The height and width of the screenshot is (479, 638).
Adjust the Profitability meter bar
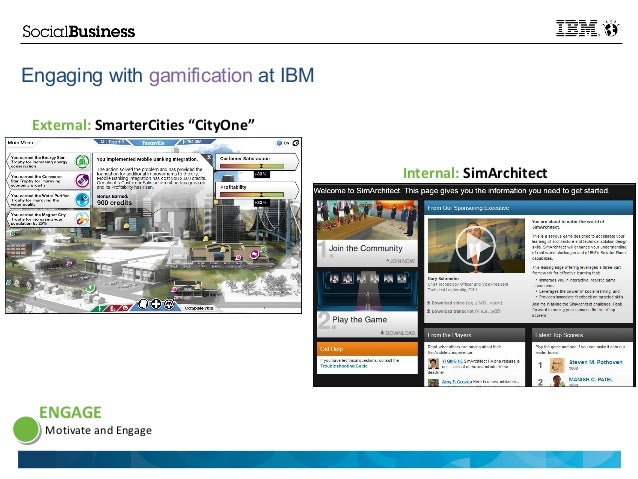coord(252,195)
